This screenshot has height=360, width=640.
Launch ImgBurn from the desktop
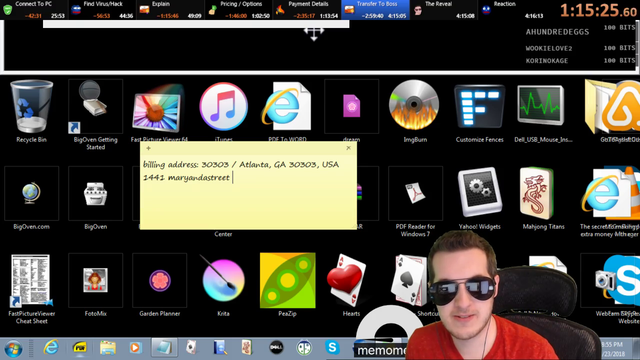(415, 111)
